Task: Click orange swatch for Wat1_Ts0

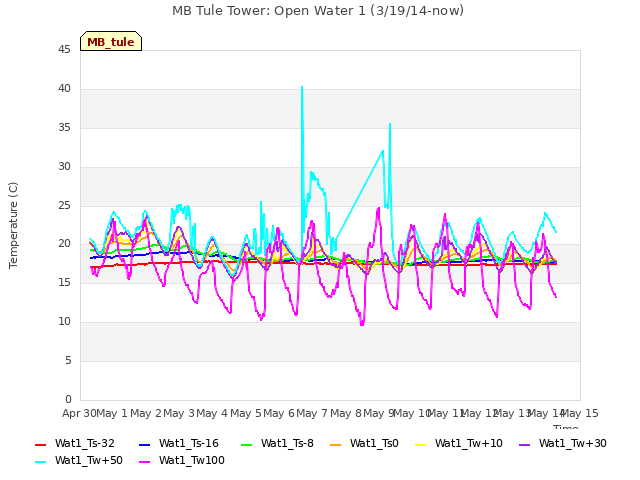Action: [336, 444]
